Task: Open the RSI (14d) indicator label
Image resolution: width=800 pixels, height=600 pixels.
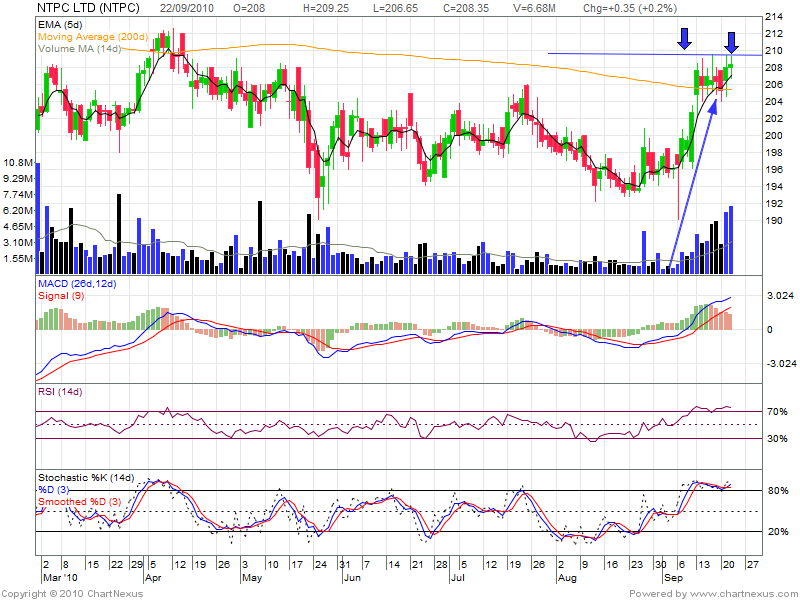Action: coord(58,391)
